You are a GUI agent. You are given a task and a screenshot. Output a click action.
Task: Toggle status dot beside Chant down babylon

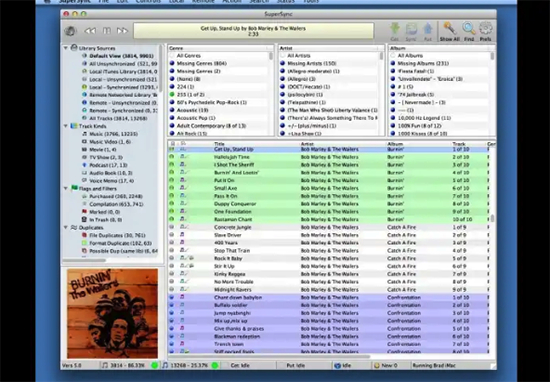[172, 297]
